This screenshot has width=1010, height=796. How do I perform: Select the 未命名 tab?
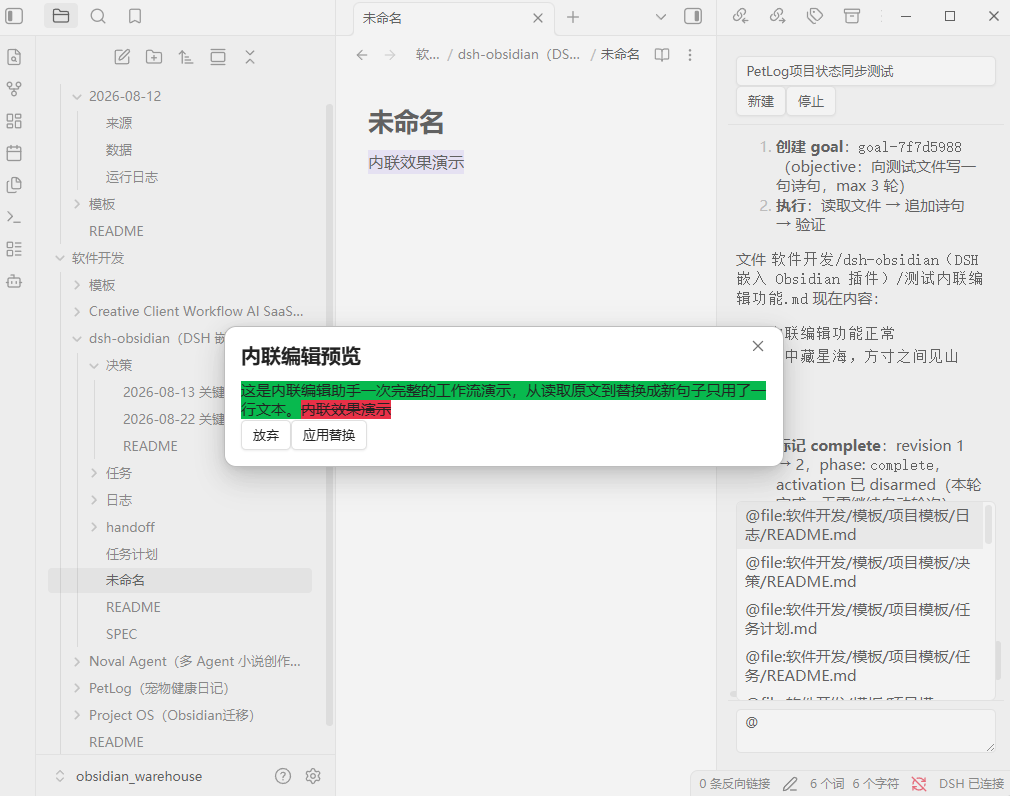tap(453, 18)
